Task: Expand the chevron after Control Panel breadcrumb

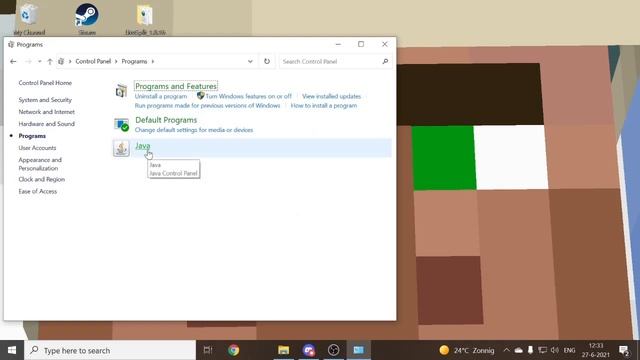Action: [116, 62]
